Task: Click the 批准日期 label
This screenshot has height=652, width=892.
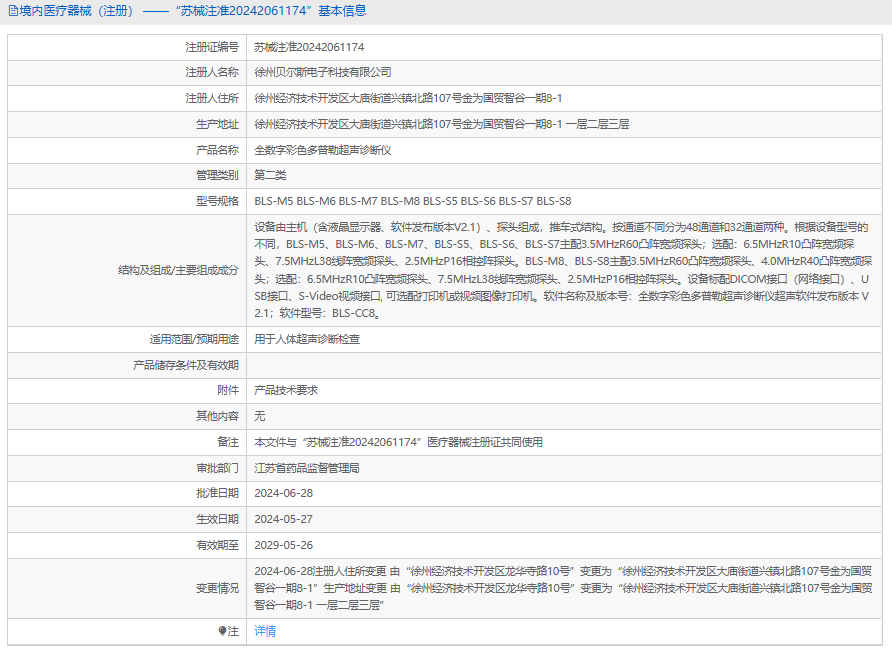Action: point(217,493)
